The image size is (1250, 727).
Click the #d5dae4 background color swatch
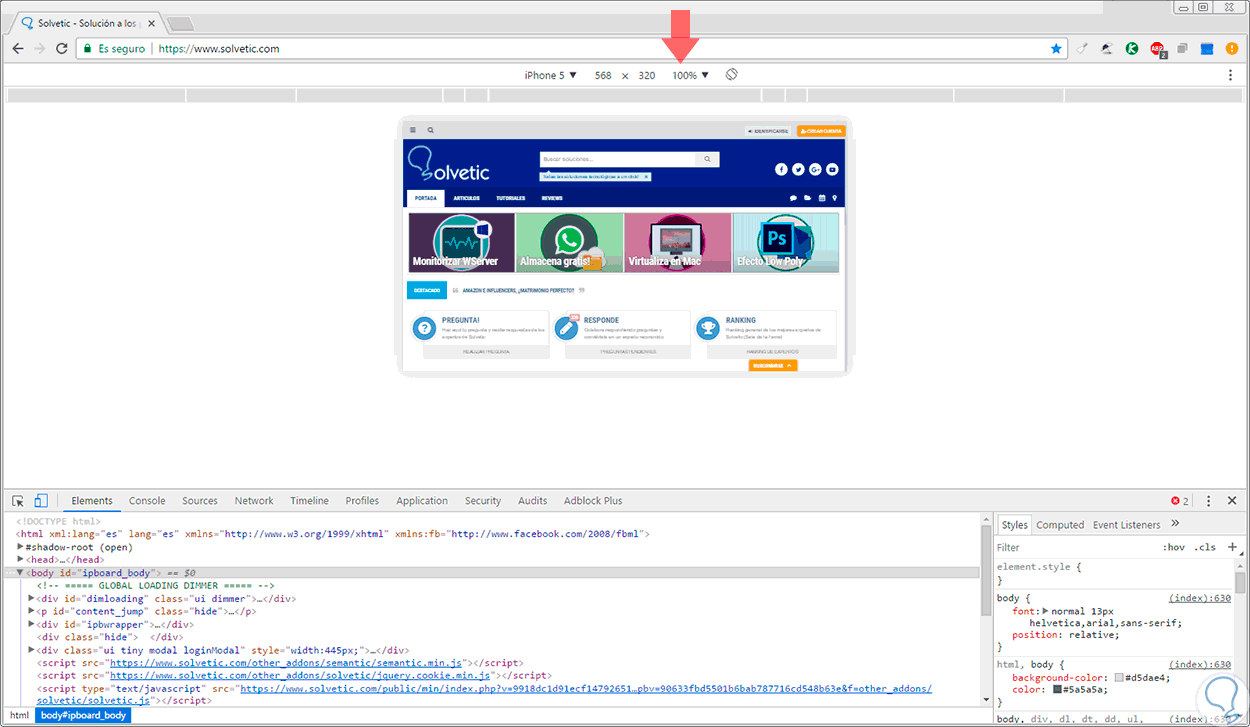pyautogui.click(x=1120, y=677)
